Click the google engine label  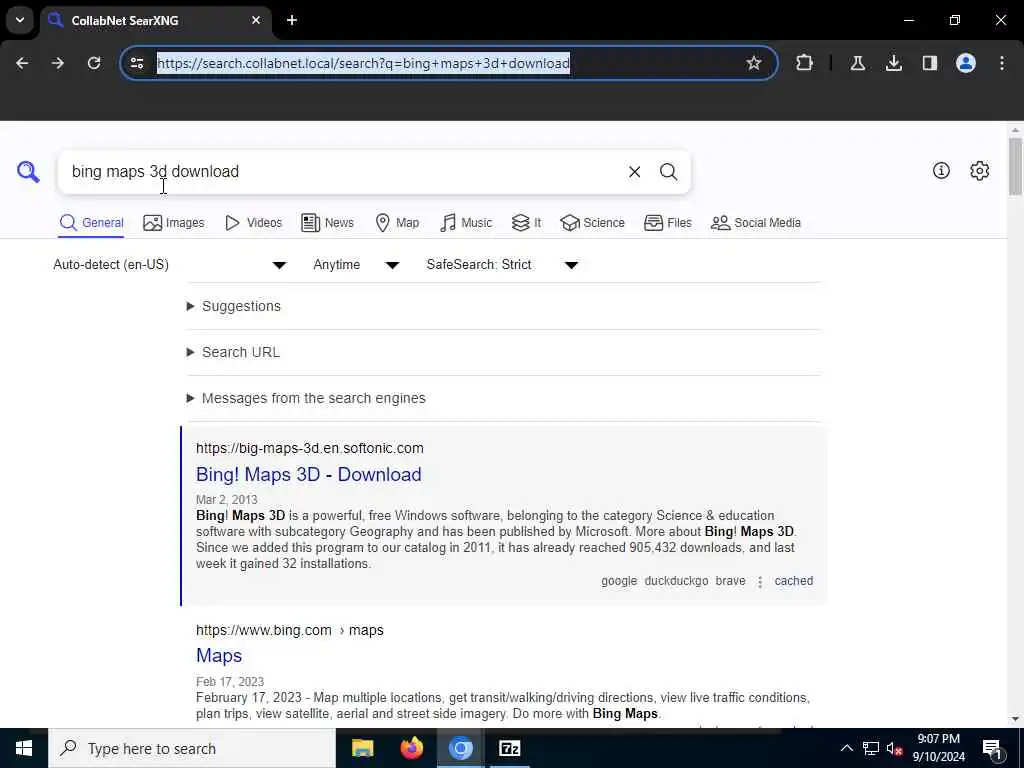[x=619, y=581]
